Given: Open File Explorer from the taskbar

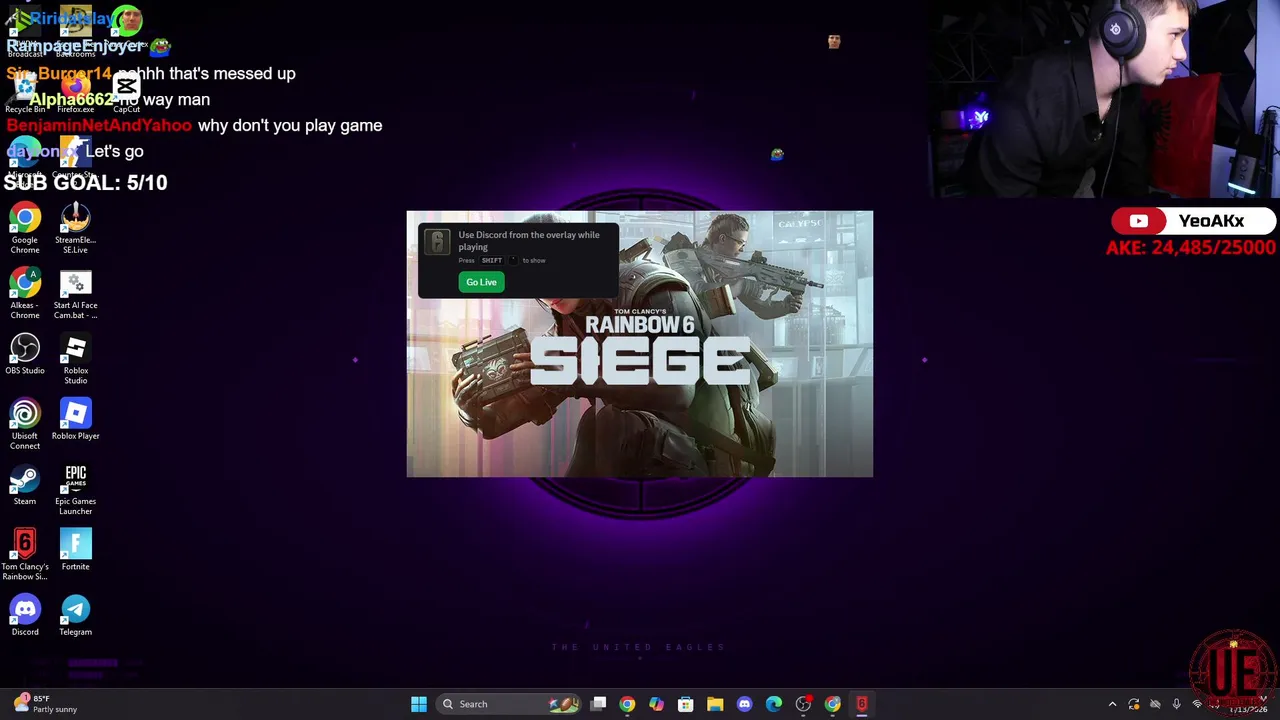Looking at the screenshot, I should point(715,704).
